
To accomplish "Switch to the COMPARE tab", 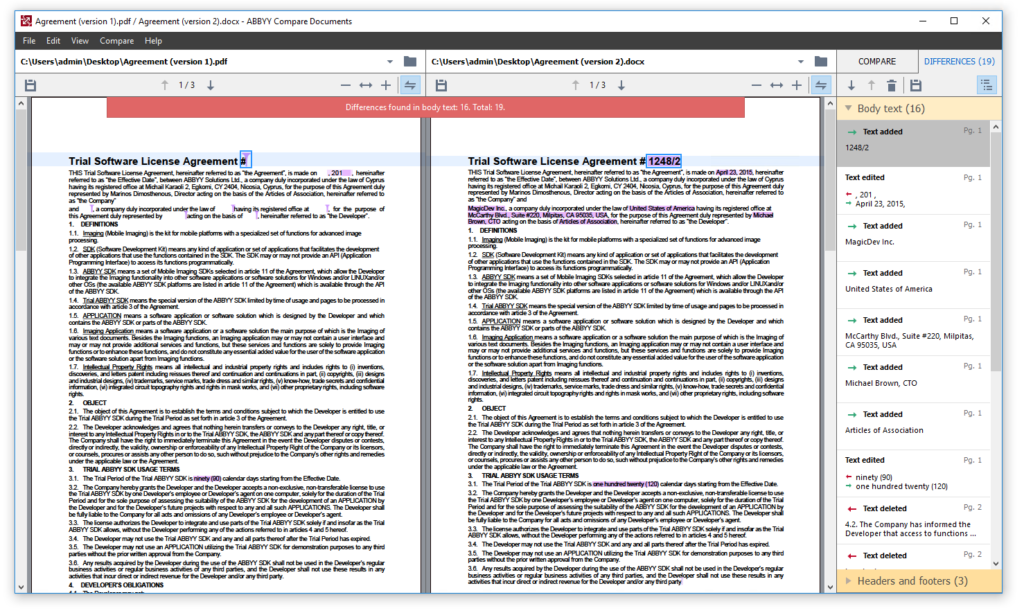I will pos(877,61).
